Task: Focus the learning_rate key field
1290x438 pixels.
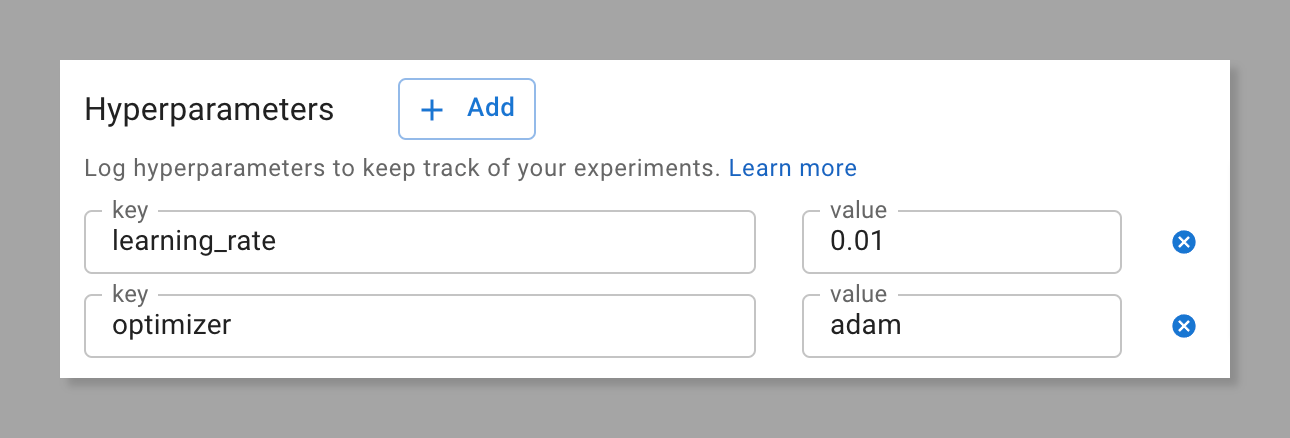Action: (x=419, y=242)
